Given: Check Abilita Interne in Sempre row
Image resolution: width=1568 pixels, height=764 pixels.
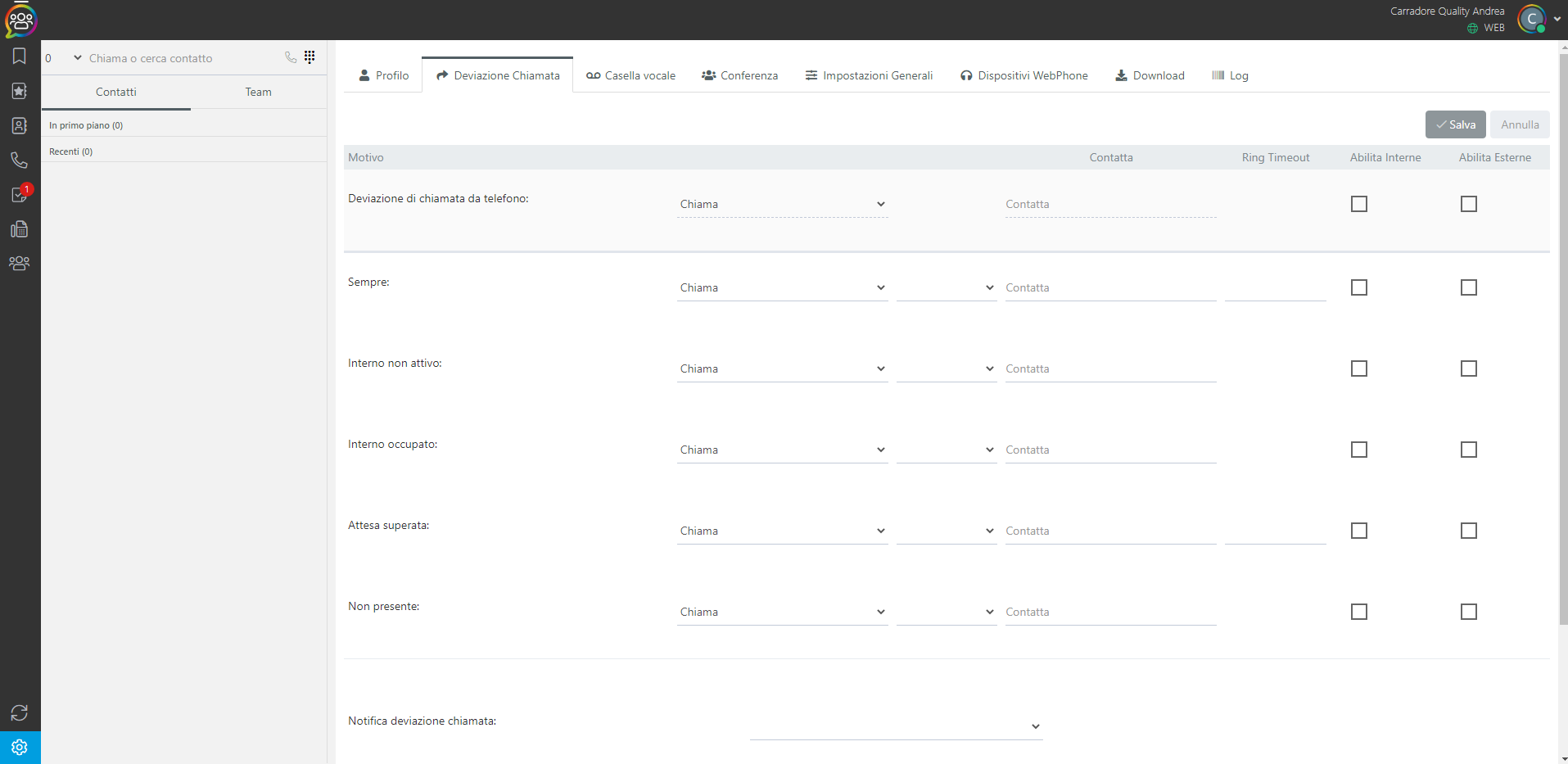Looking at the screenshot, I should (1359, 287).
